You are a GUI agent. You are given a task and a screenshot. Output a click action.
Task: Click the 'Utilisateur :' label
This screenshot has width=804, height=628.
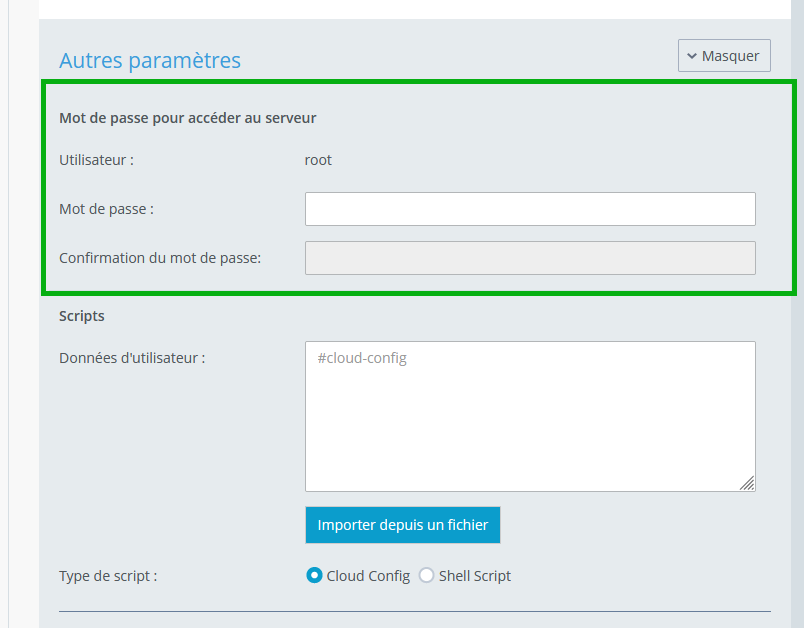click(96, 160)
